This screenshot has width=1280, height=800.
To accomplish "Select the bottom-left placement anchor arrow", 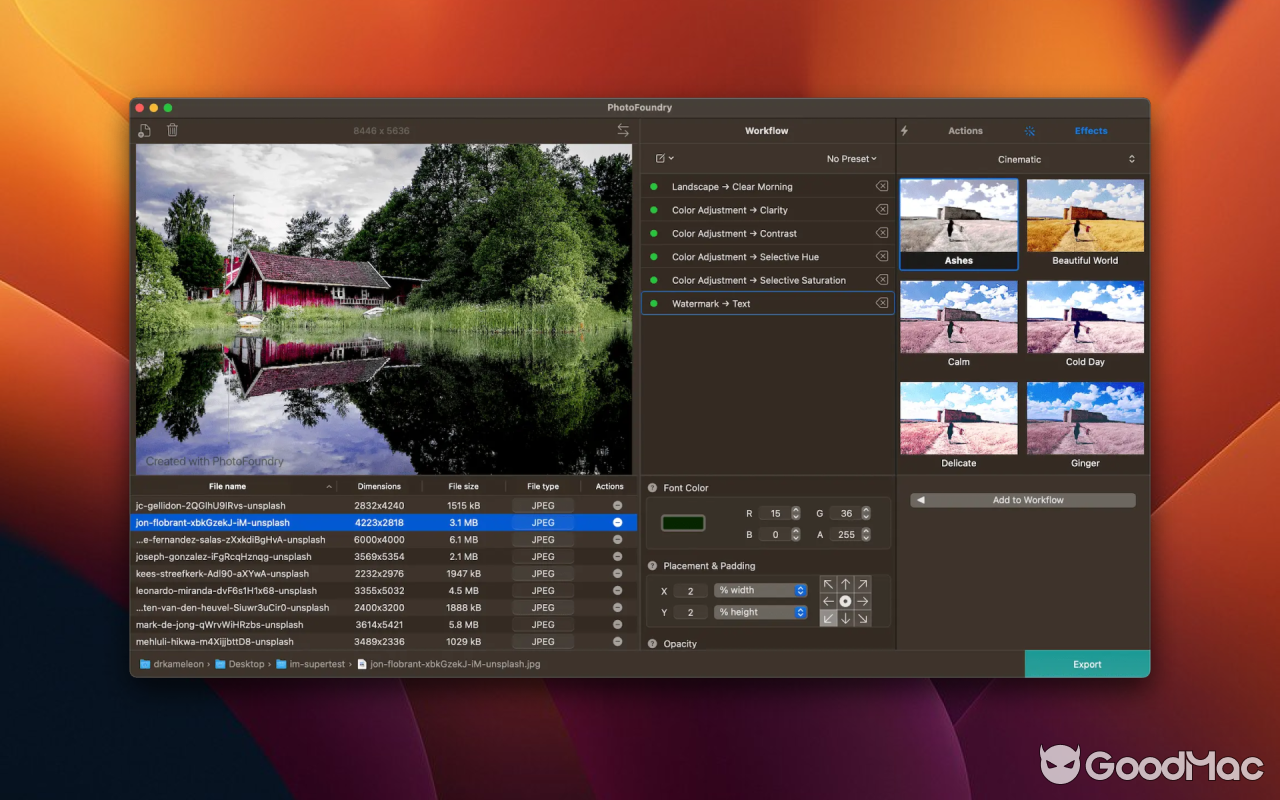I will coord(828,618).
